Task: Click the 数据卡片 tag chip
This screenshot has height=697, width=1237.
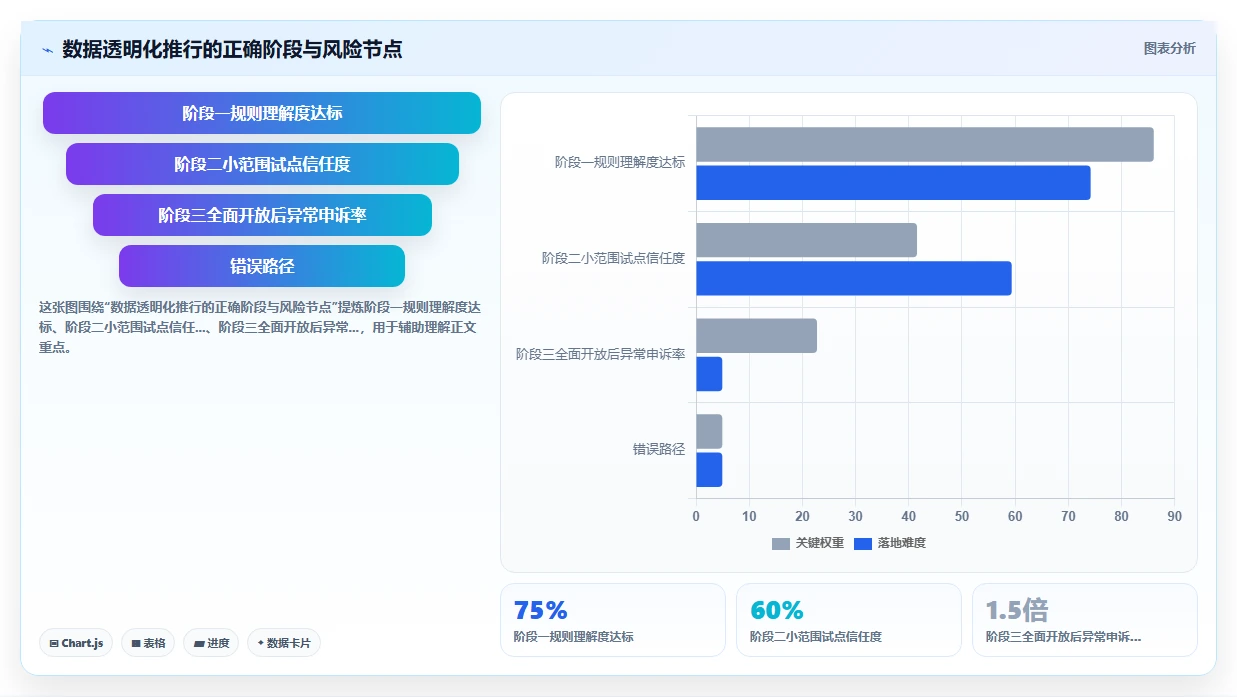Action: click(x=284, y=643)
